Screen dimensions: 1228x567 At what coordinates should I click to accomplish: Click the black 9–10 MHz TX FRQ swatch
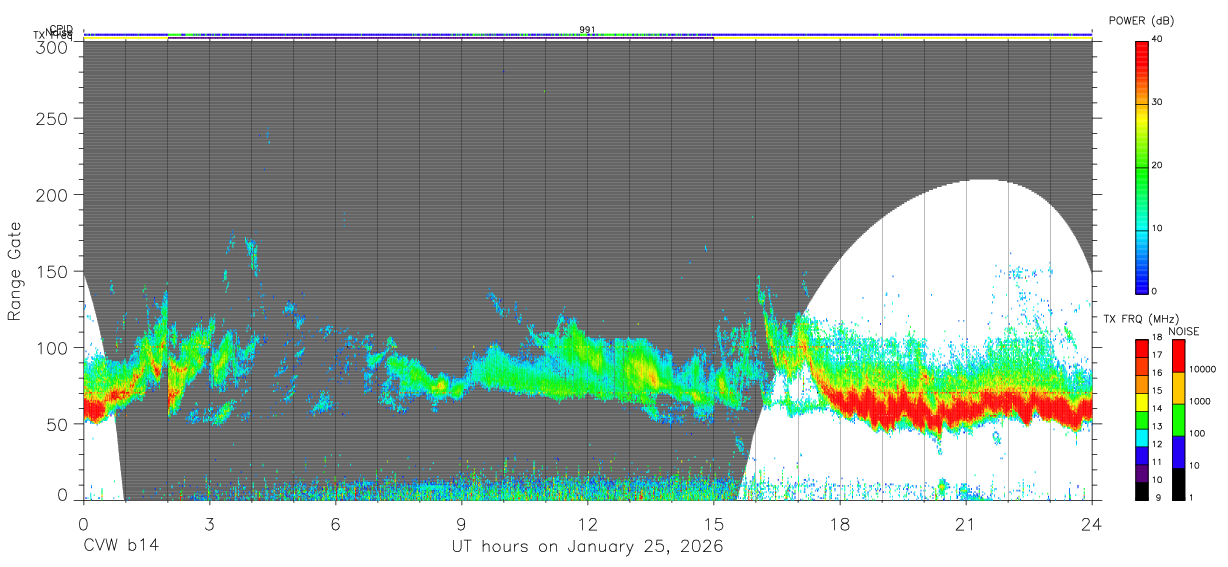click(1142, 489)
